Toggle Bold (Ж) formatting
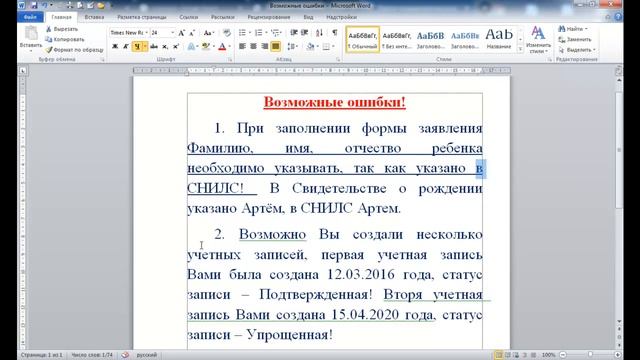This screenshot has height=360, width=640. [x=115, y=47]
